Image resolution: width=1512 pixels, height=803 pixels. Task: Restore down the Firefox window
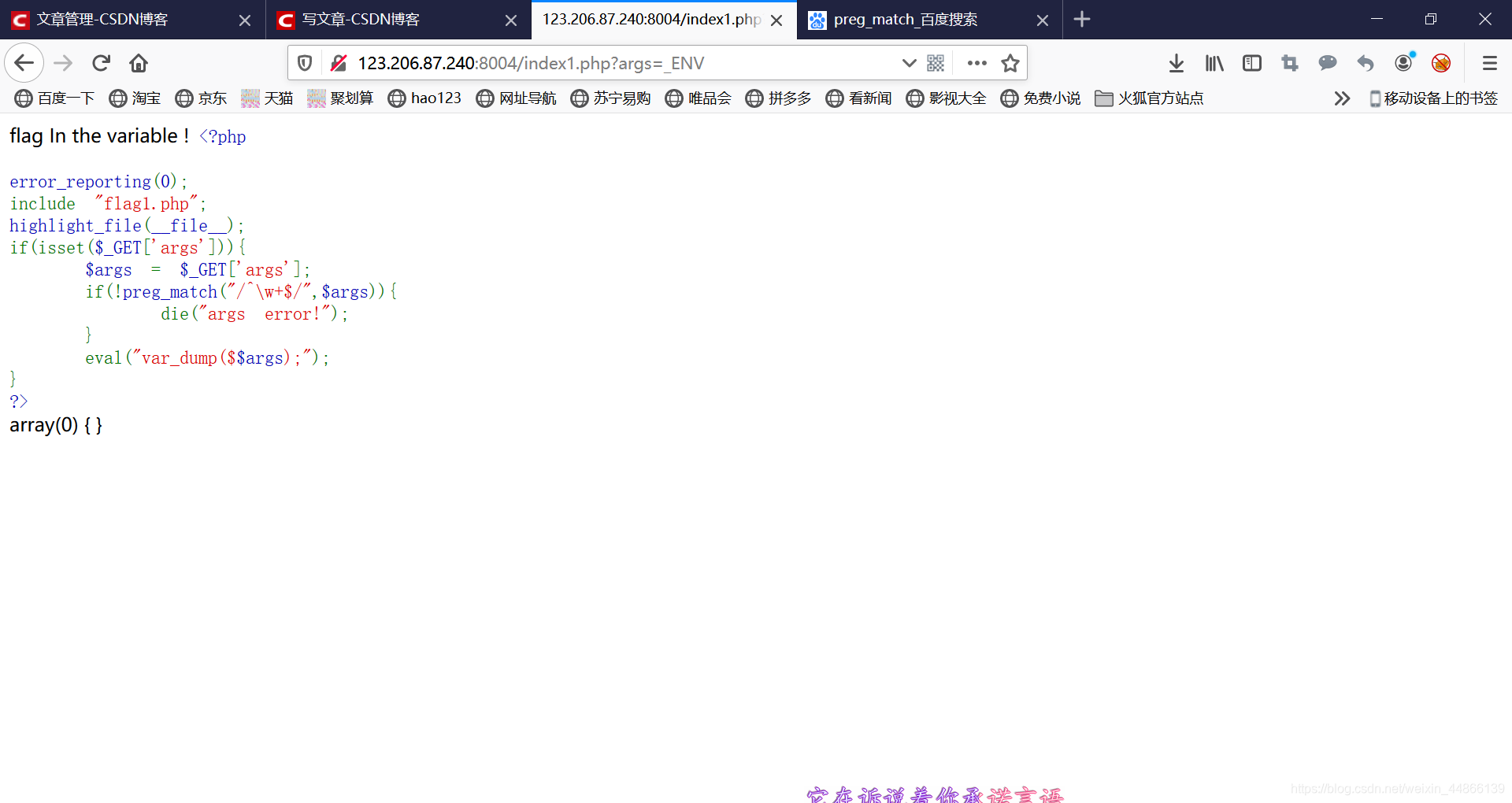1431,19
